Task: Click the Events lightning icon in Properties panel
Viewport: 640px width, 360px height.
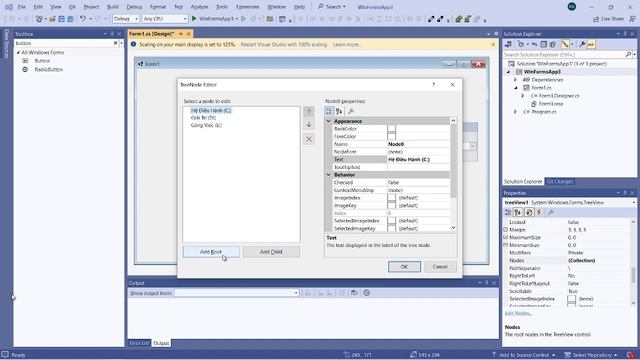Action: point(539,212)
